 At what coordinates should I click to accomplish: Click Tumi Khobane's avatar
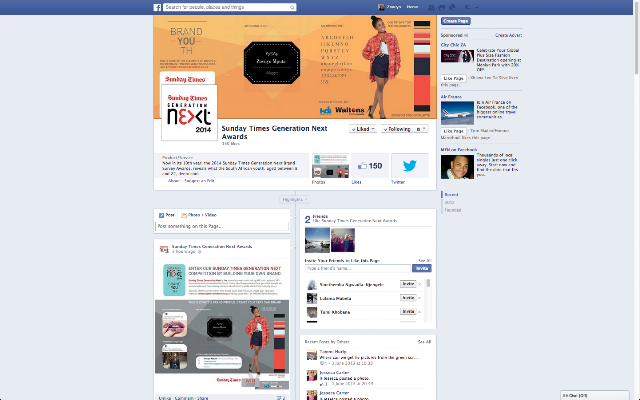click(x=312, y=312)
